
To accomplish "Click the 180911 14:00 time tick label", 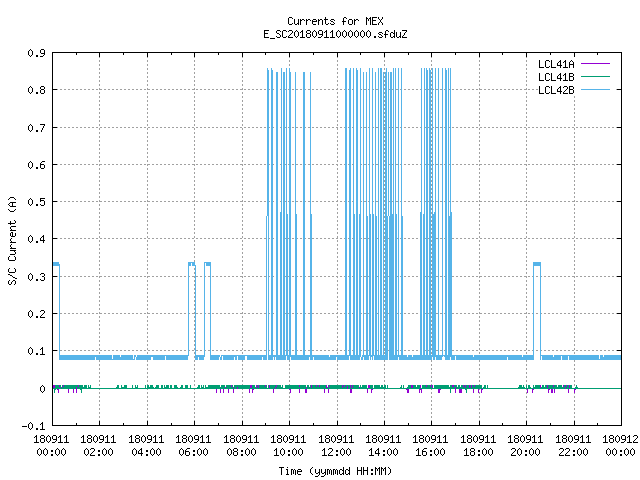I will tap(383, 446).
